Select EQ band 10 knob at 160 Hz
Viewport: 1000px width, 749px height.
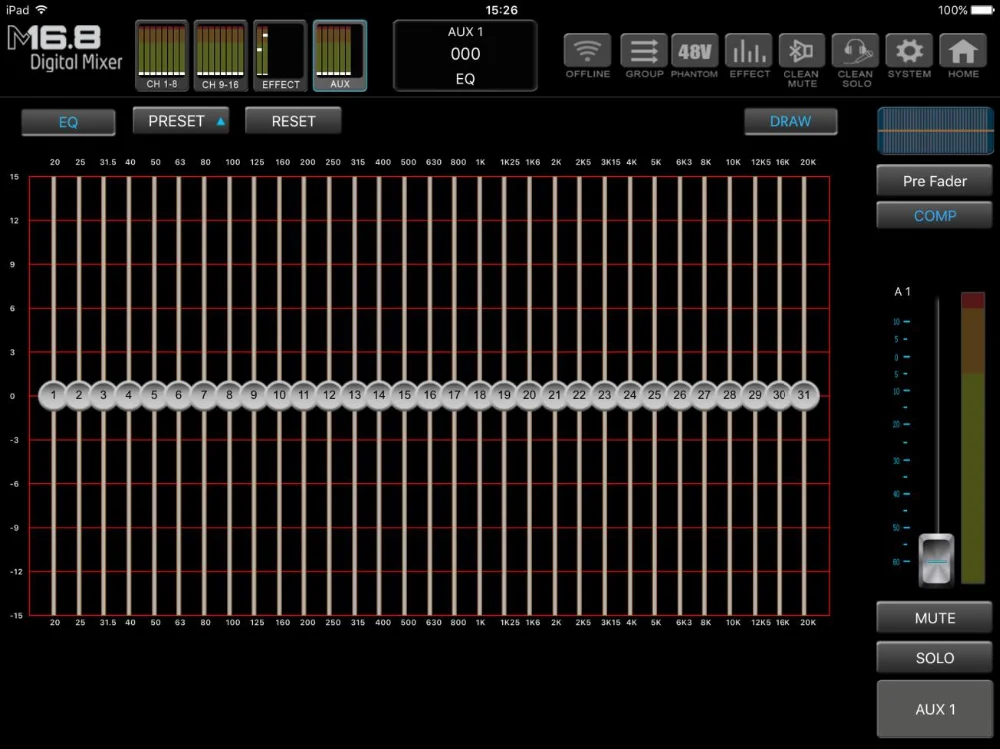pos(279,395)
